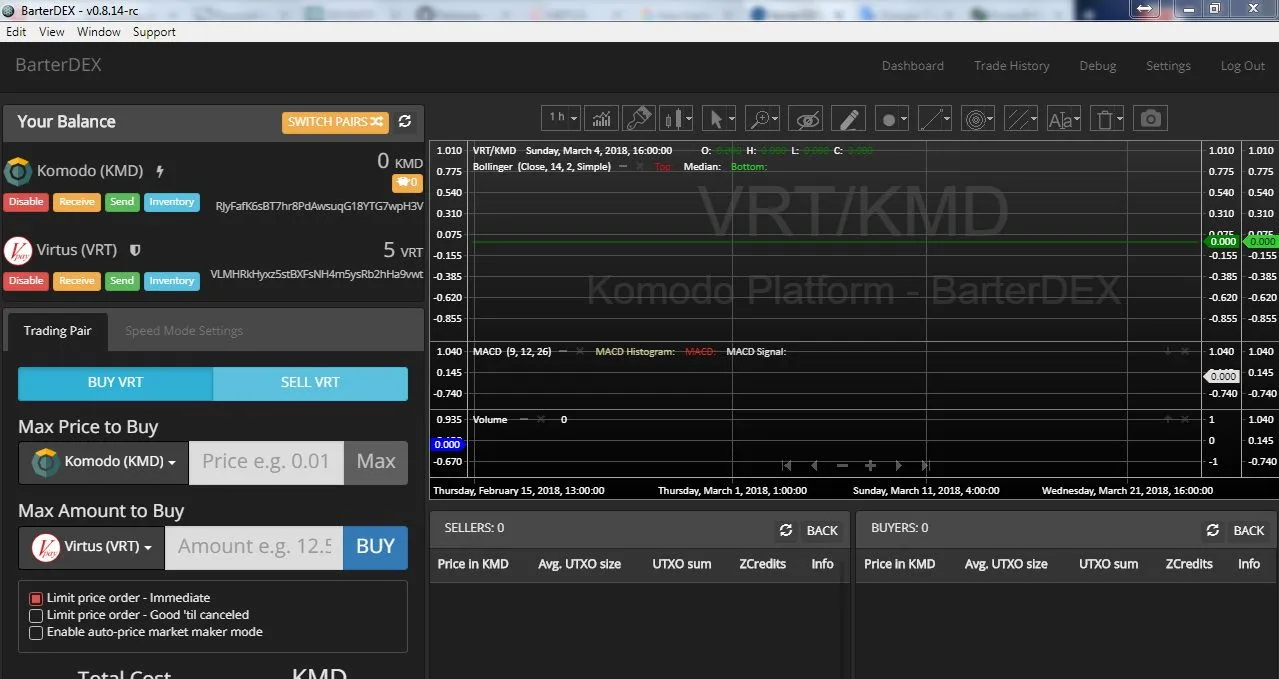This screenshot has width=1279, height=679.
Task: Step the chart right with arrow
Action: [898, 465]
